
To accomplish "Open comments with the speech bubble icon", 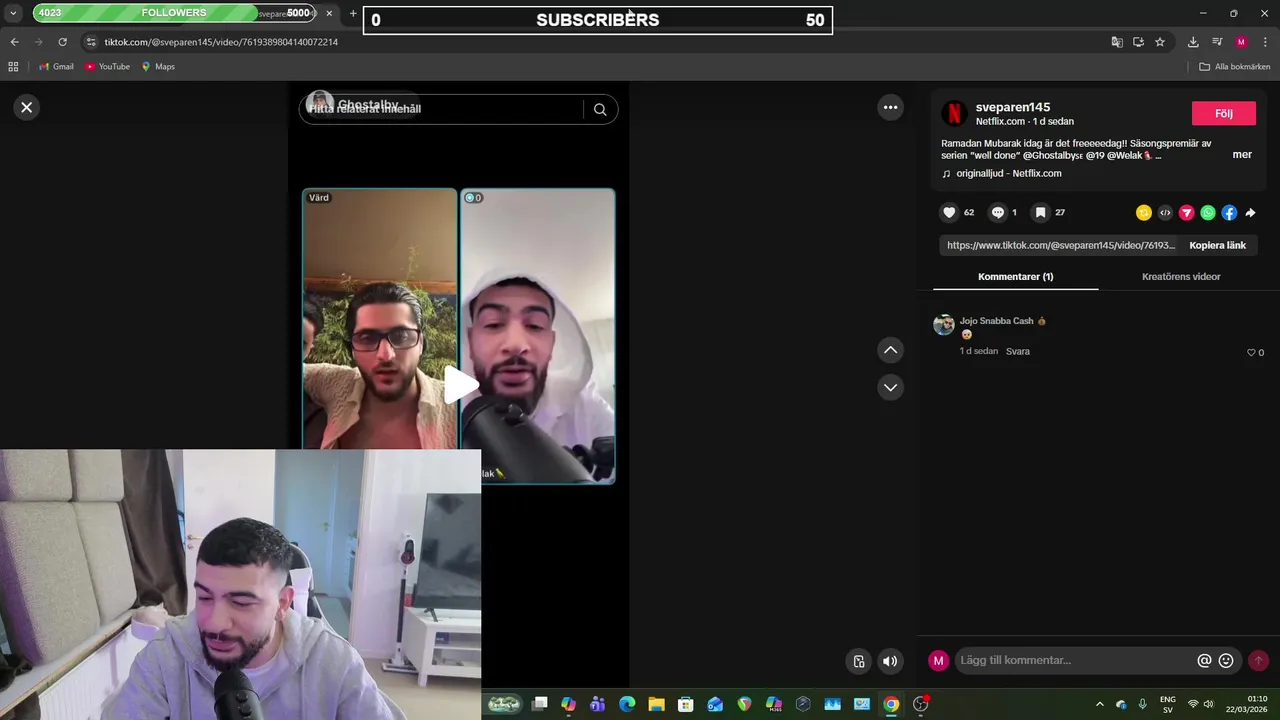I will coord(997,212).
